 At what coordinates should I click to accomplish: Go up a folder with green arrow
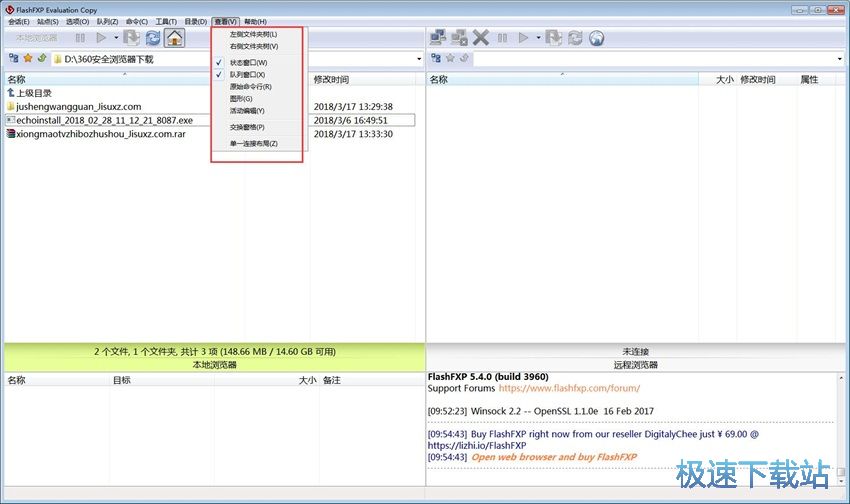42,58
